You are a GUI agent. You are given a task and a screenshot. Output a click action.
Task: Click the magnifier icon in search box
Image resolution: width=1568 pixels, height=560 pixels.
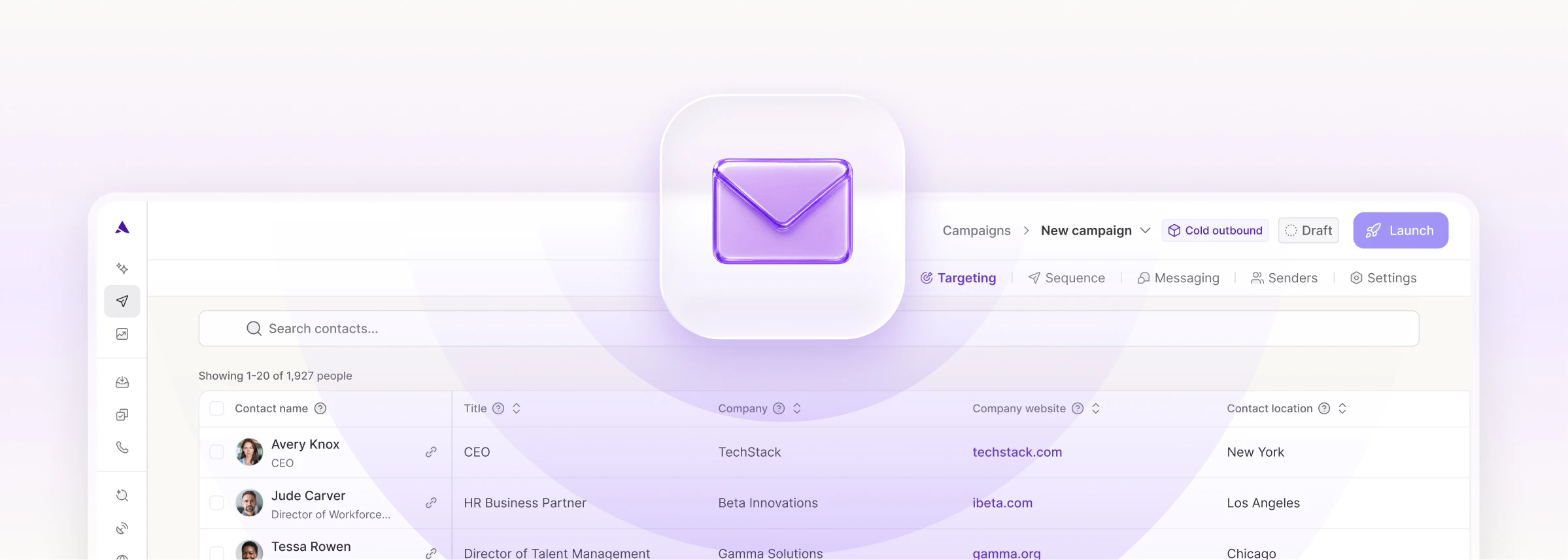point(254,329)
